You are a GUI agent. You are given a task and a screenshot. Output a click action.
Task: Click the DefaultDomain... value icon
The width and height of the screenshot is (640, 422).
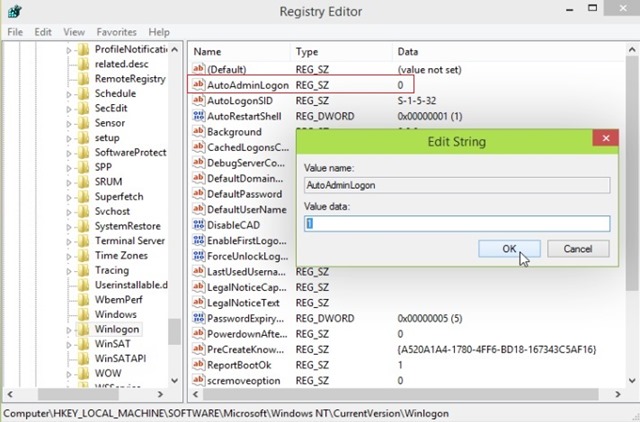[x=198, y=178]
